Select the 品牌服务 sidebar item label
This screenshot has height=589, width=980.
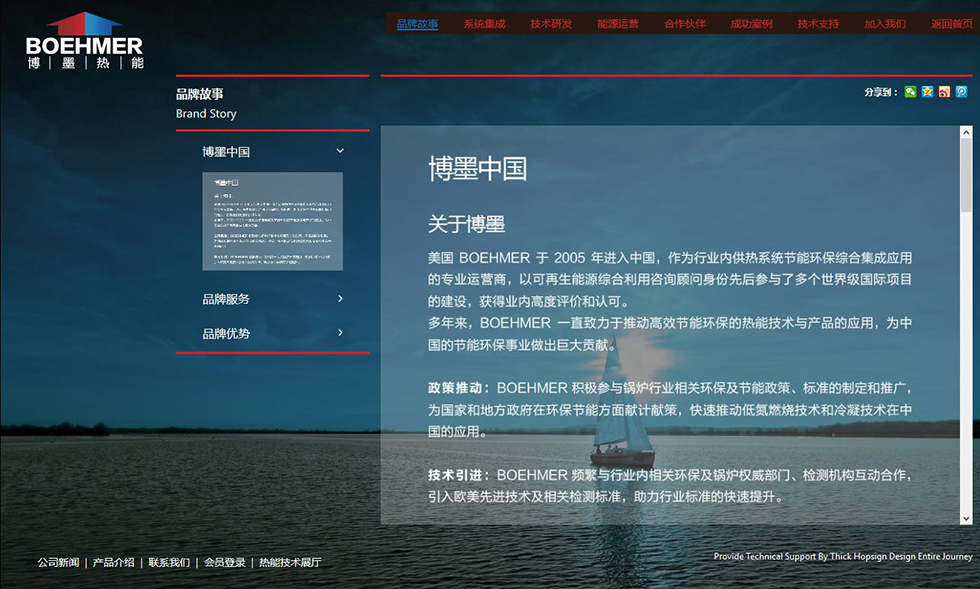pyautogui.click(x=226, y=300)
